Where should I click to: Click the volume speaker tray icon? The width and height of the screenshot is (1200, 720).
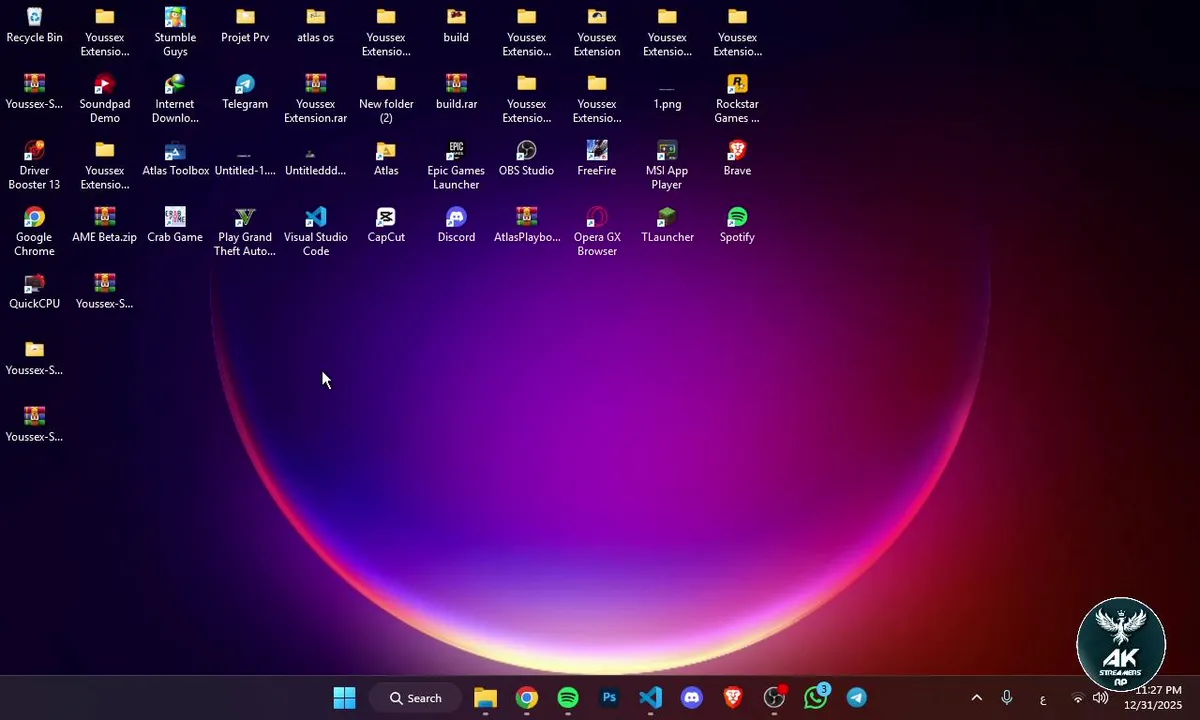point(1101,698)
